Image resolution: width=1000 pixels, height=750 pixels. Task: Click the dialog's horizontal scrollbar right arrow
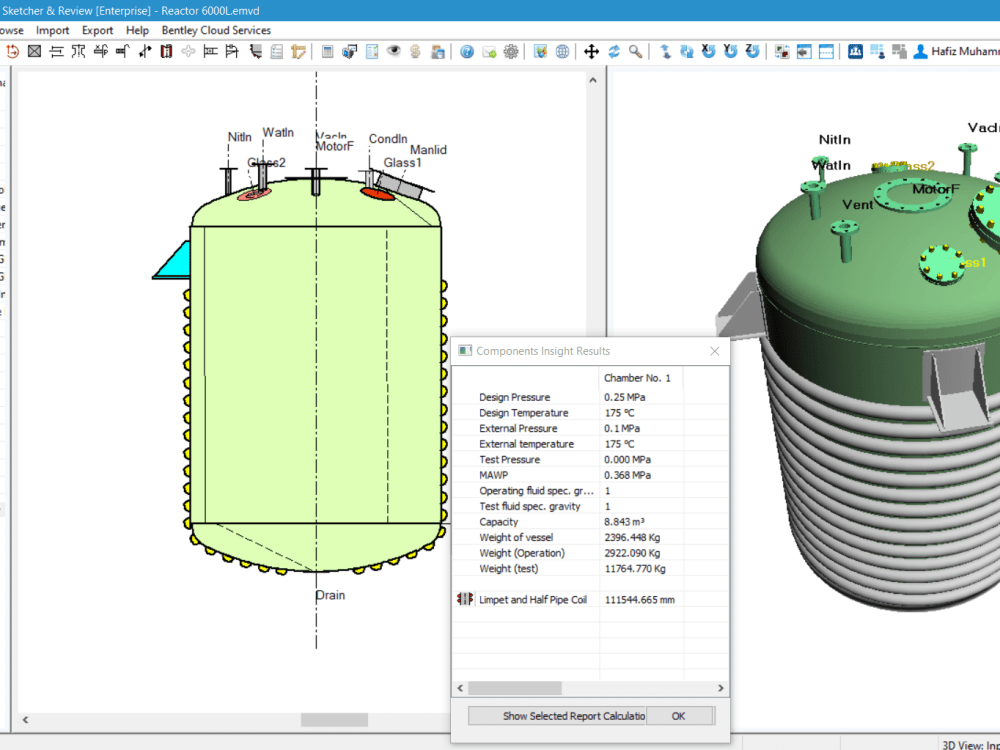(x=721, y=688)
